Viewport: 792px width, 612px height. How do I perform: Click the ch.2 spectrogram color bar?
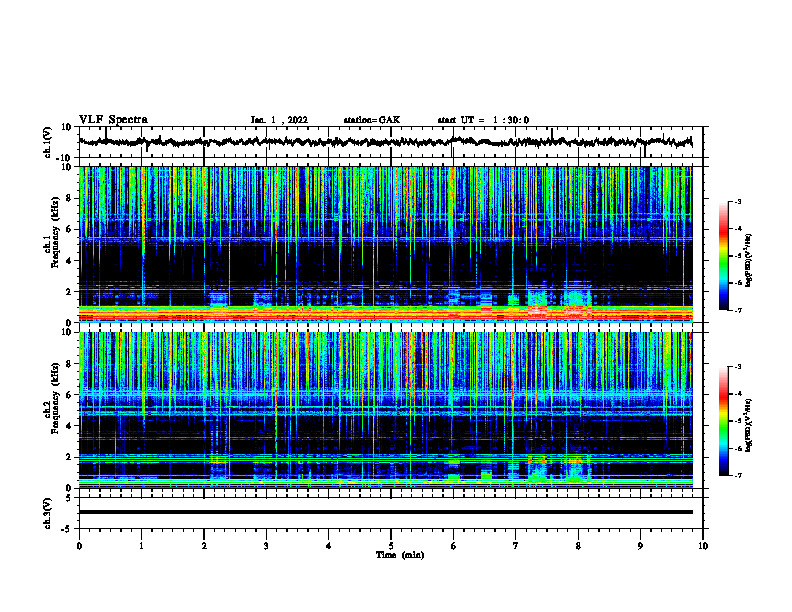(723, 421)
